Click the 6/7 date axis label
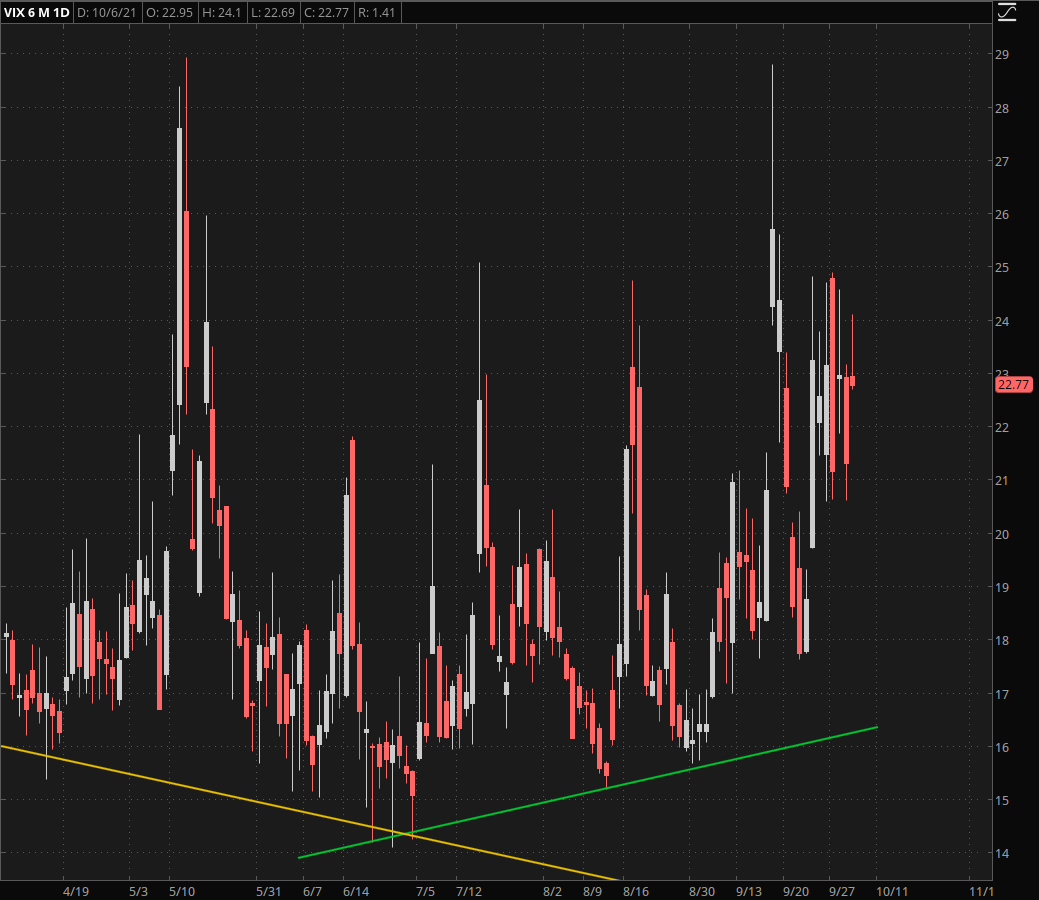 point(312,891)
